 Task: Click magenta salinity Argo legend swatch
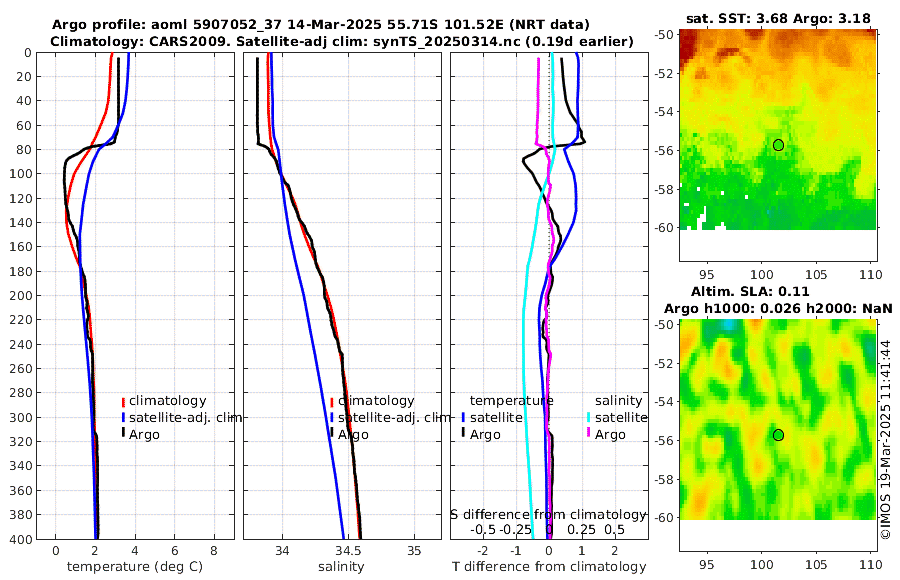(589, 434)
